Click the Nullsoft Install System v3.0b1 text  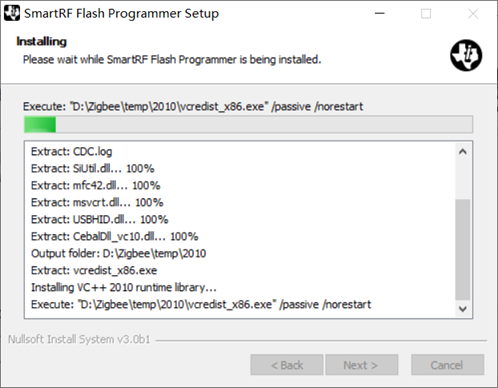(79, 339)
